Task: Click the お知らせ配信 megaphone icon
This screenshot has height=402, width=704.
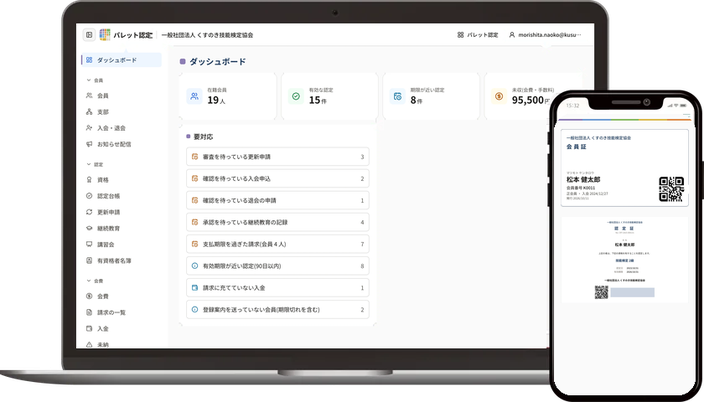Action: (89, 144)
